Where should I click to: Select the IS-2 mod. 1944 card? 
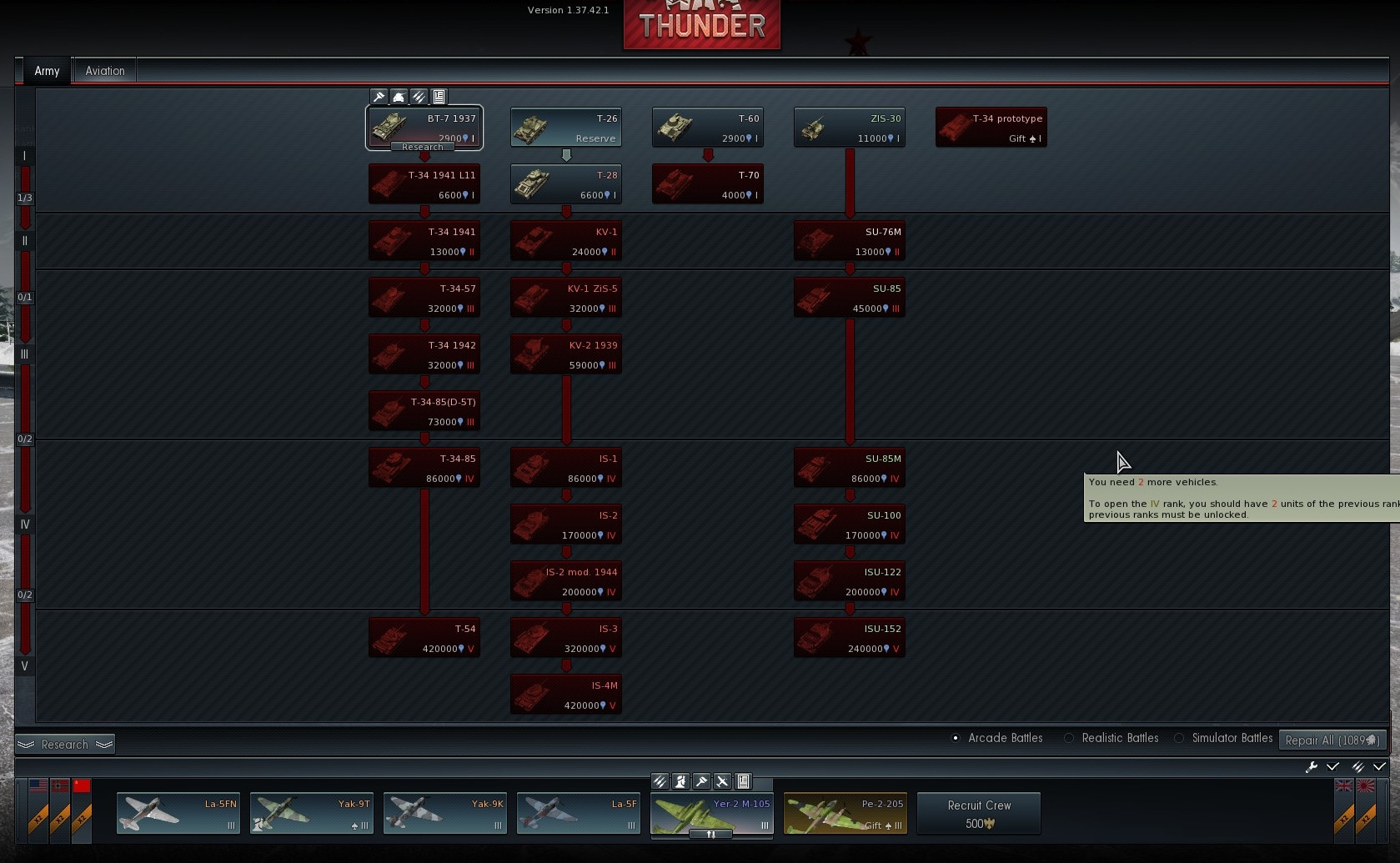point(566,581)
